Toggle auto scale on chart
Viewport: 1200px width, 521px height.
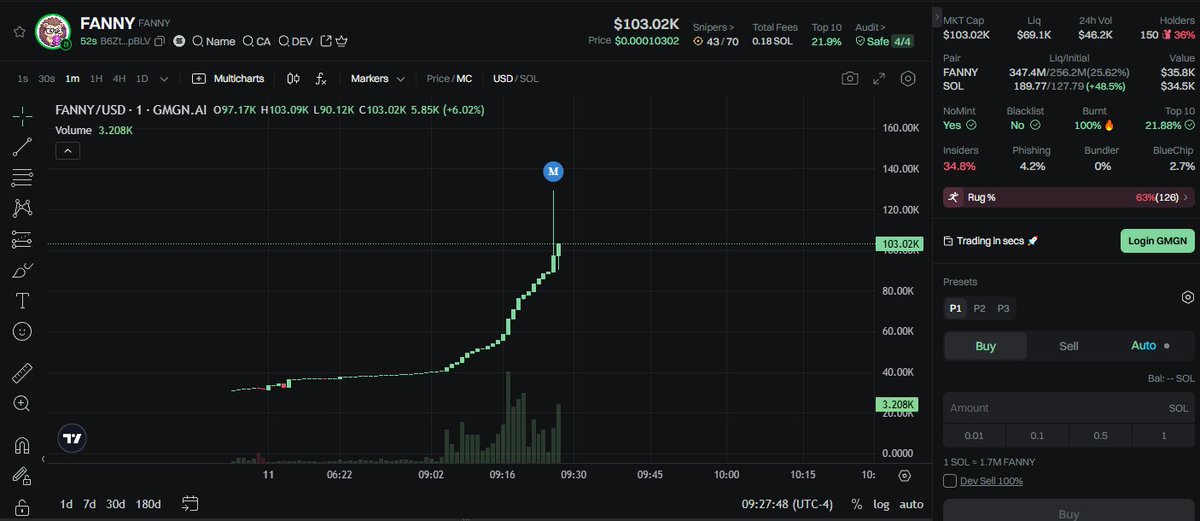(x=911, y=504)
